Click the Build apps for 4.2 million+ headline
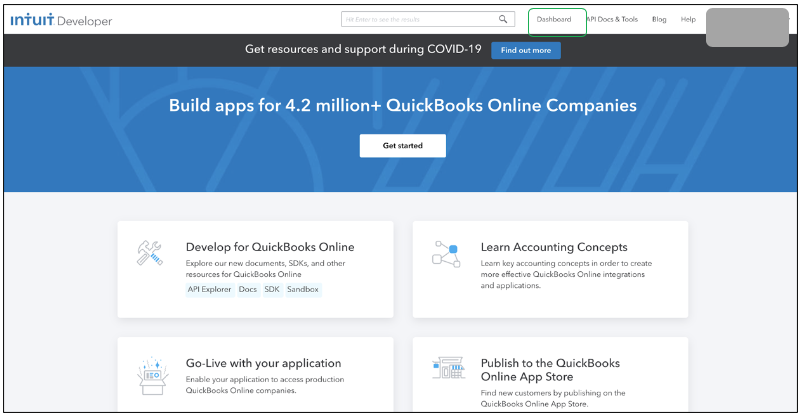 402,105
